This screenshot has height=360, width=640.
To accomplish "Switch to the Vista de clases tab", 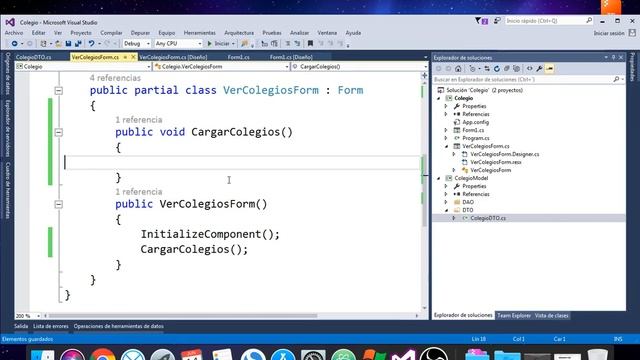I will pos(551,316).
